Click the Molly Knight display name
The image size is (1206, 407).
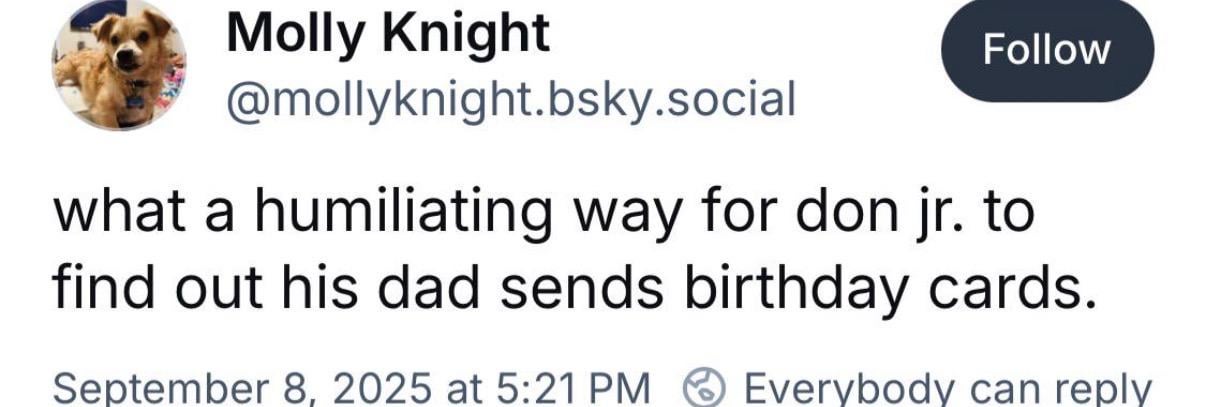pyautogui.click(x=388, y=34)
